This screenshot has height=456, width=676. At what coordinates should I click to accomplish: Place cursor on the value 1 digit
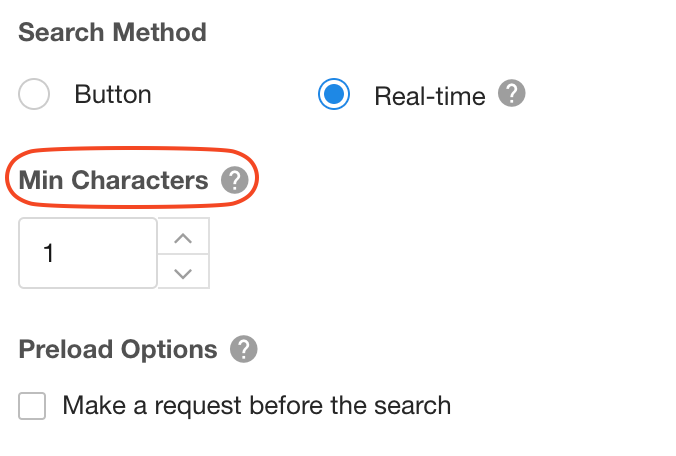click(48, 254)
